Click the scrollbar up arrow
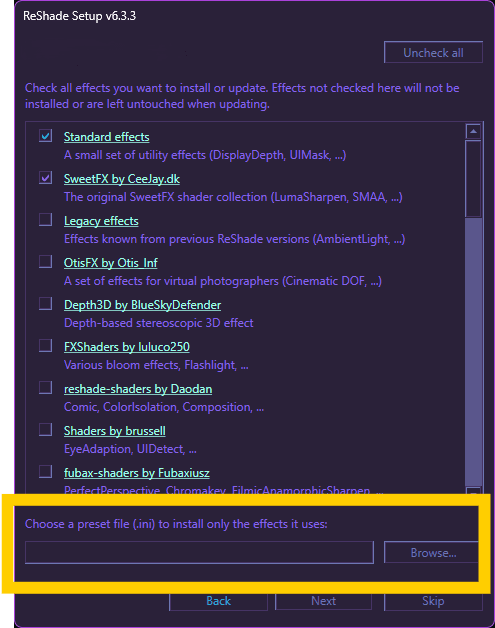495x628 pixels. pos(473,131)
